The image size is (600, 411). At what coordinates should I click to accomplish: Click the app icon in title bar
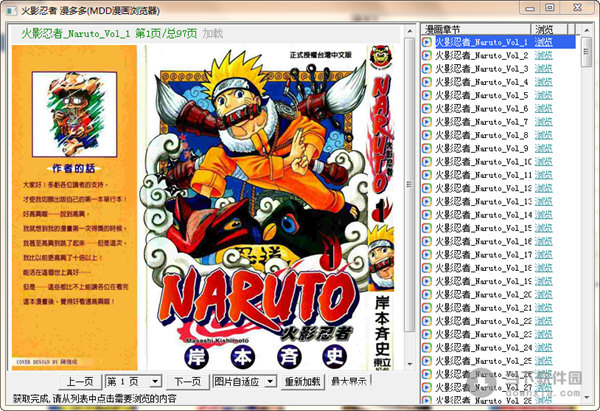point(11,10)
